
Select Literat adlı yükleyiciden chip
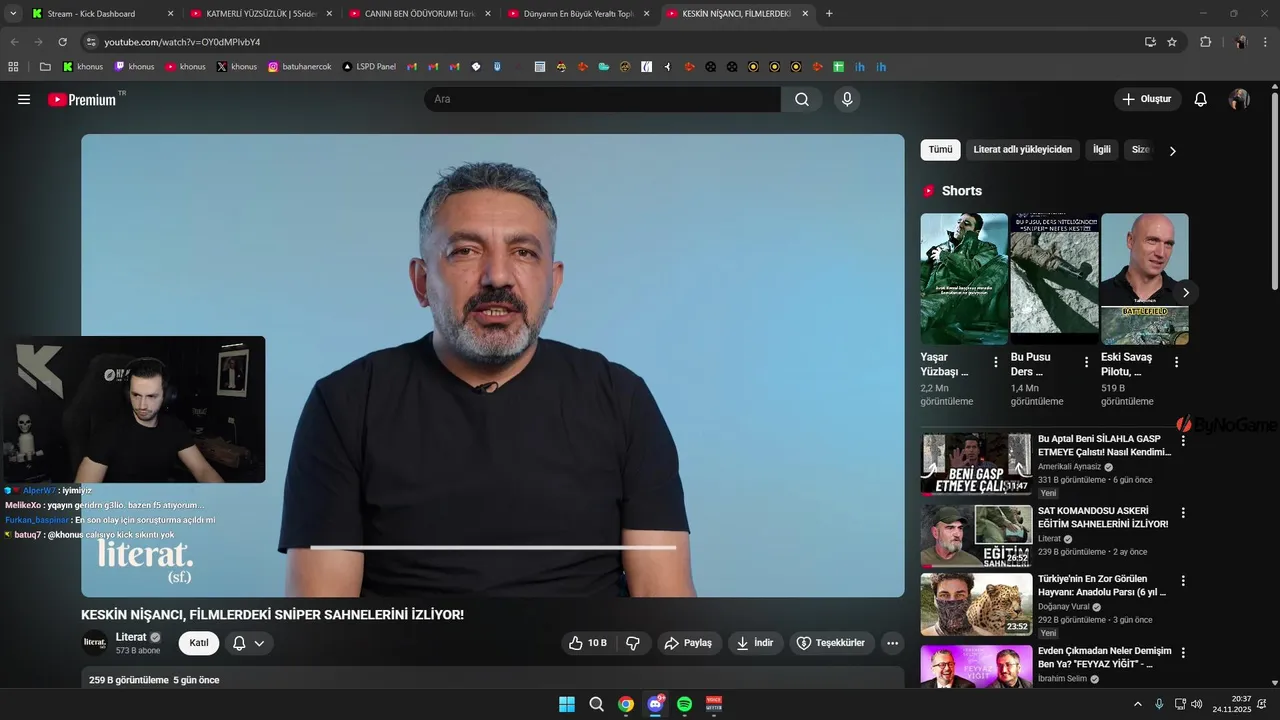click(1022, 150)
